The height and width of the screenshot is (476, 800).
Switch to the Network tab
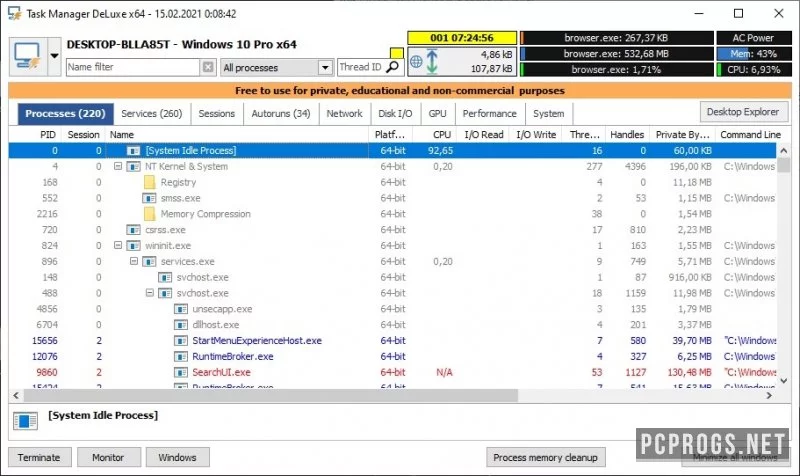[x=344, y=113]
